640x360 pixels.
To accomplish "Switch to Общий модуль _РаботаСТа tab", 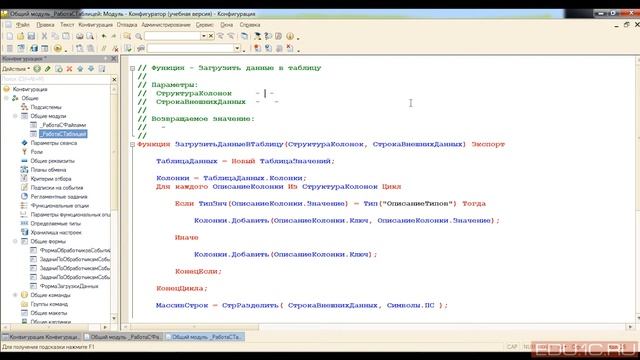I will [x=204, y=337].
